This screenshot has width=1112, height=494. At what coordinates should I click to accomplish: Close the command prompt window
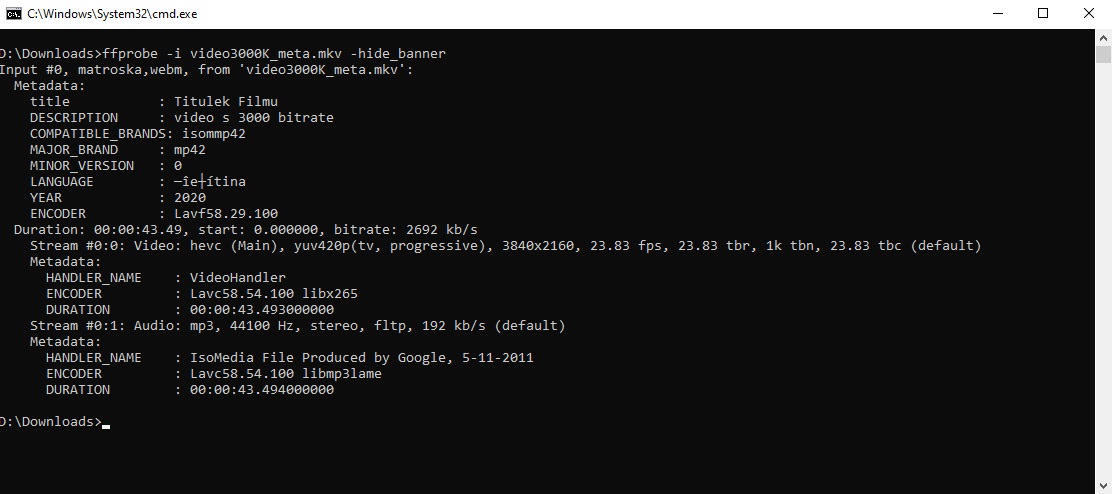click(1089, 13)
